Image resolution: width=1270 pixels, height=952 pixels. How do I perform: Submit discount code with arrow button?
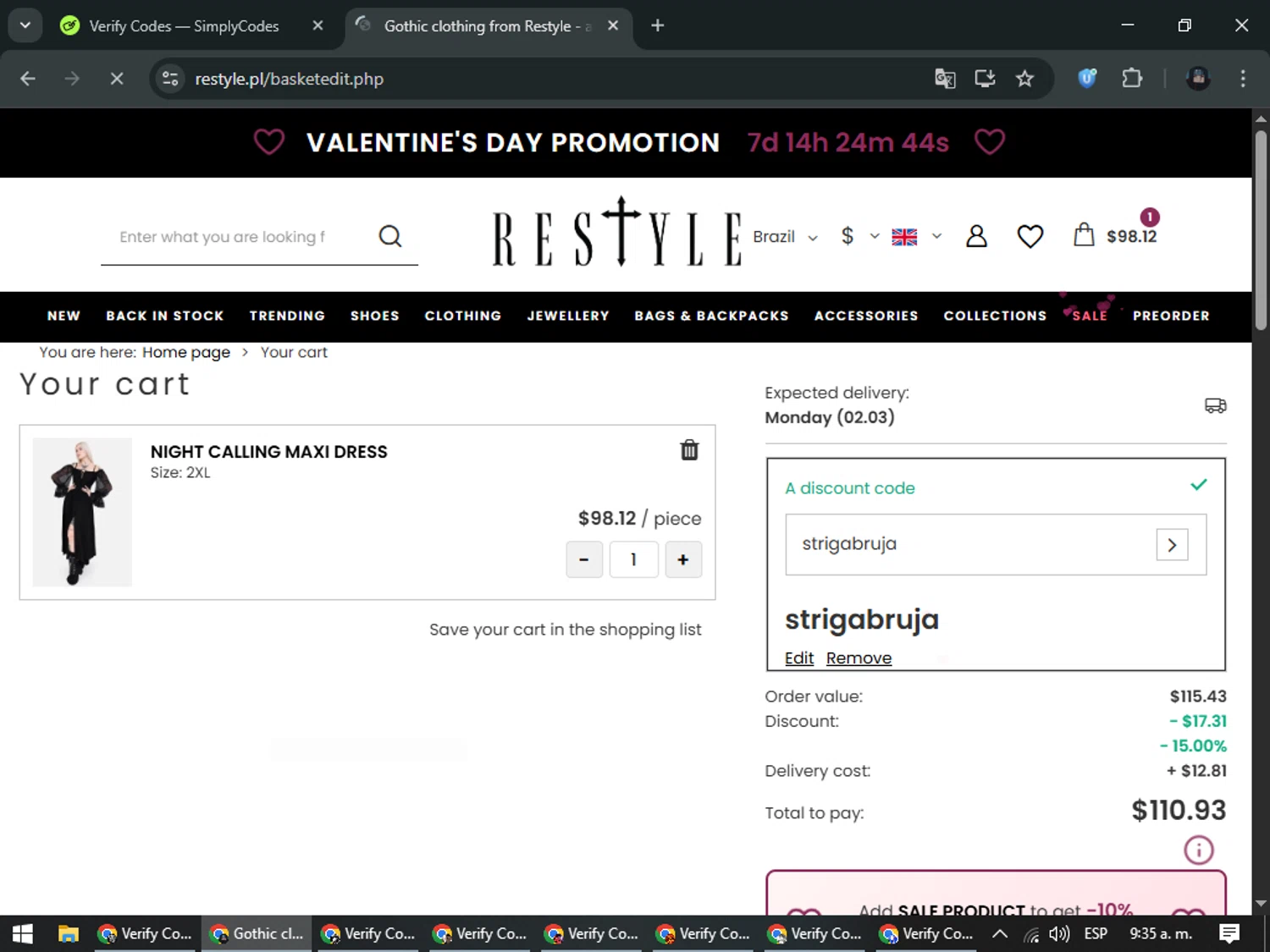coord(1172,545)
